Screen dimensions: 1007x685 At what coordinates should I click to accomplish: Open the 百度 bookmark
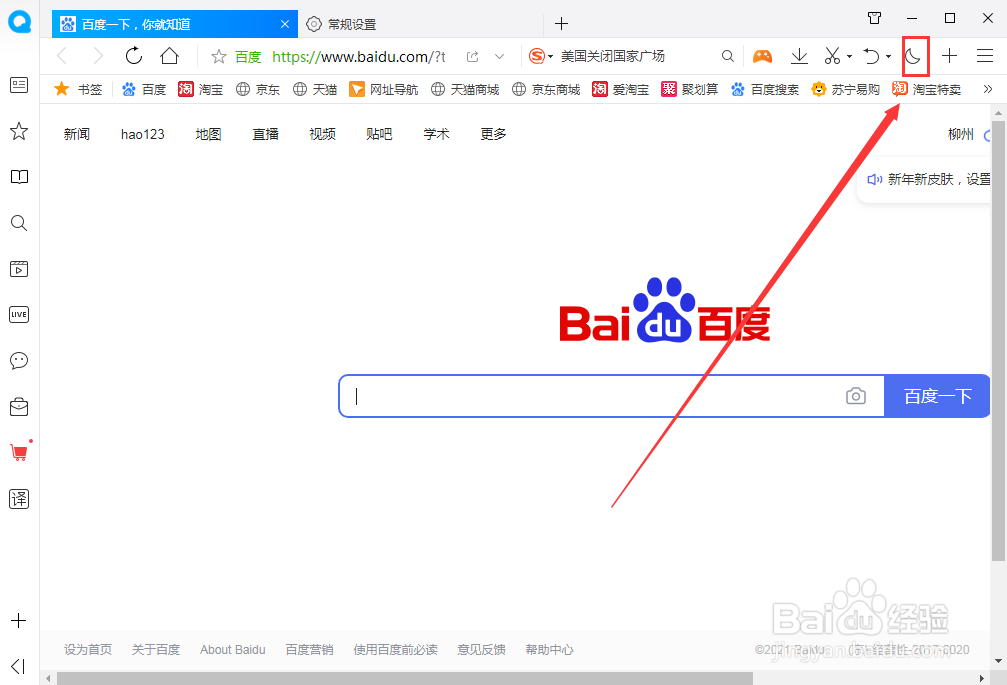point(144,89)
